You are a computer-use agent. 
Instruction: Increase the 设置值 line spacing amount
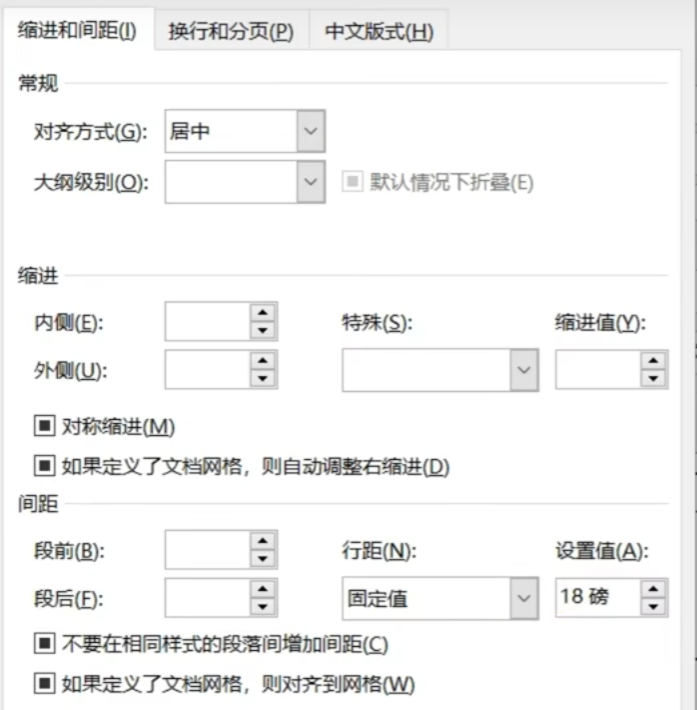tap(653, 589)
